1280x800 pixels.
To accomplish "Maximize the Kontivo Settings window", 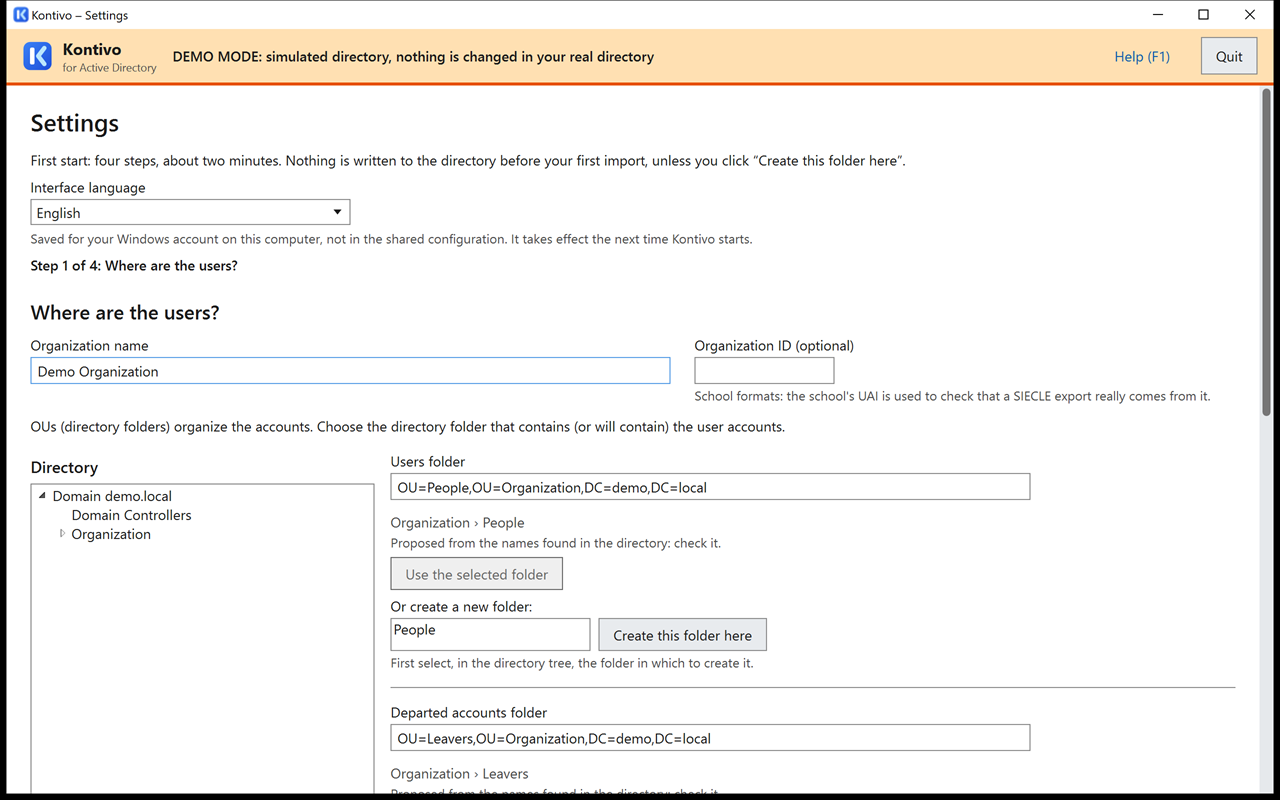I will [x=1204, y=15].
